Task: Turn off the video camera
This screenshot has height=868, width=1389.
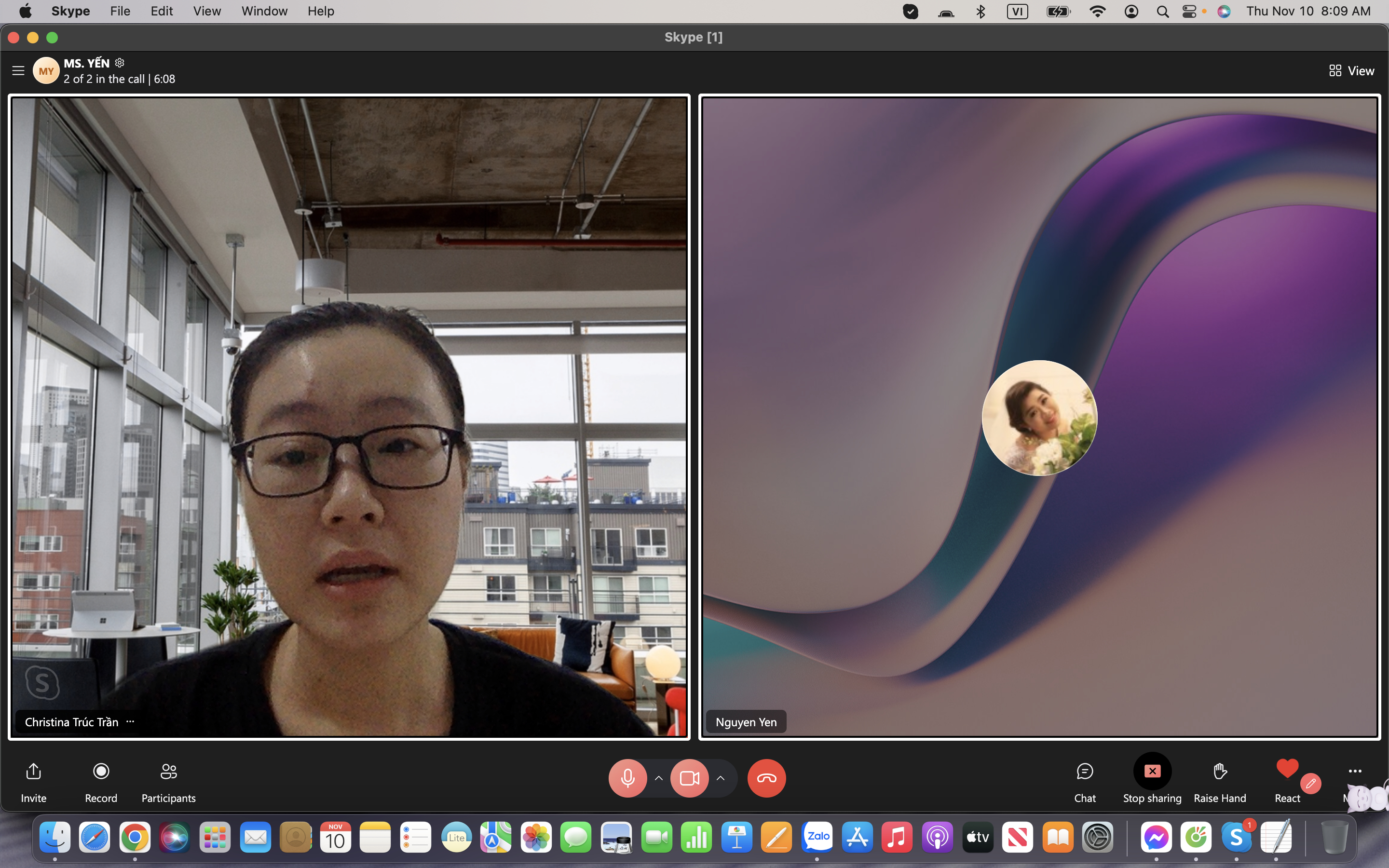Action: 689,778
